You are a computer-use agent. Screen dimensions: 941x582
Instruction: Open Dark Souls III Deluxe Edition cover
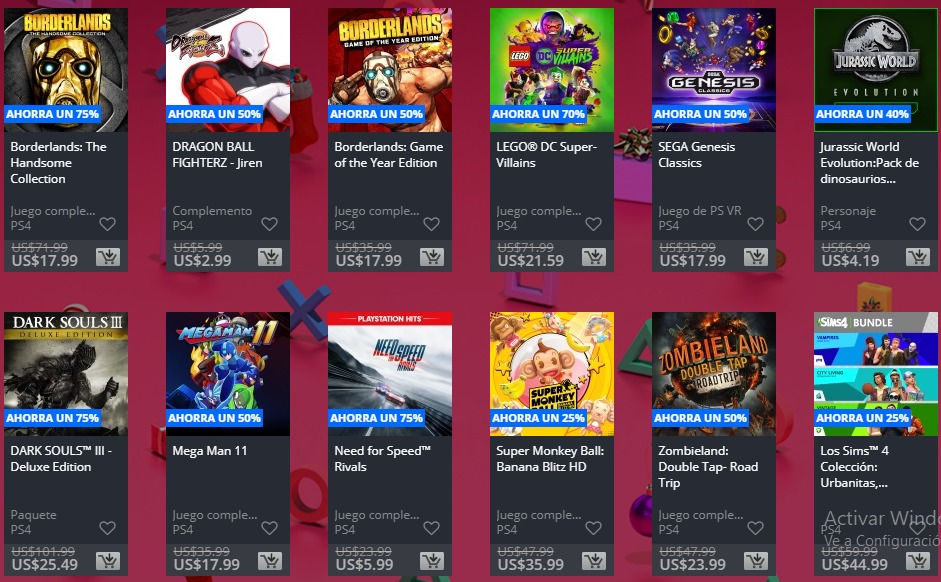pos(66,374)
